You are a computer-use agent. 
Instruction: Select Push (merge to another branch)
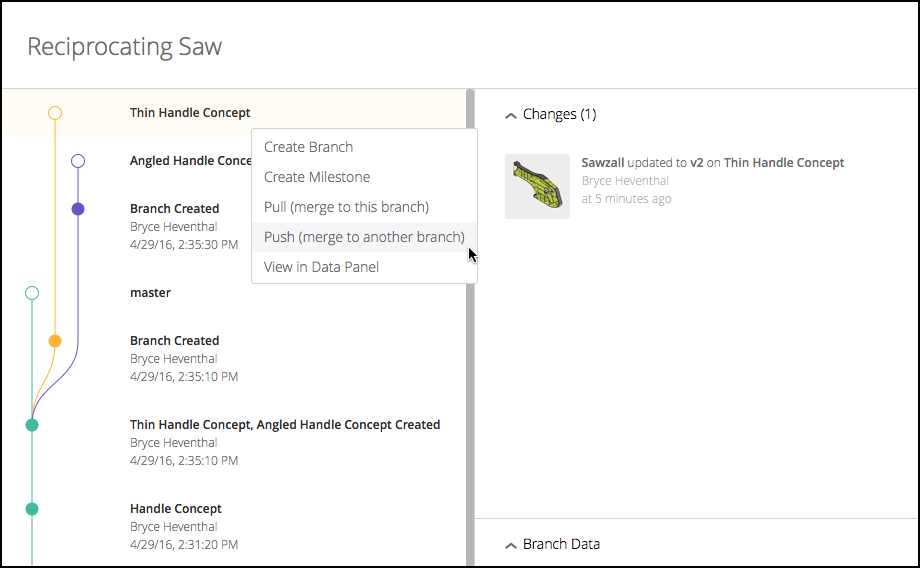pyautogui.click(x=364, y=237)
